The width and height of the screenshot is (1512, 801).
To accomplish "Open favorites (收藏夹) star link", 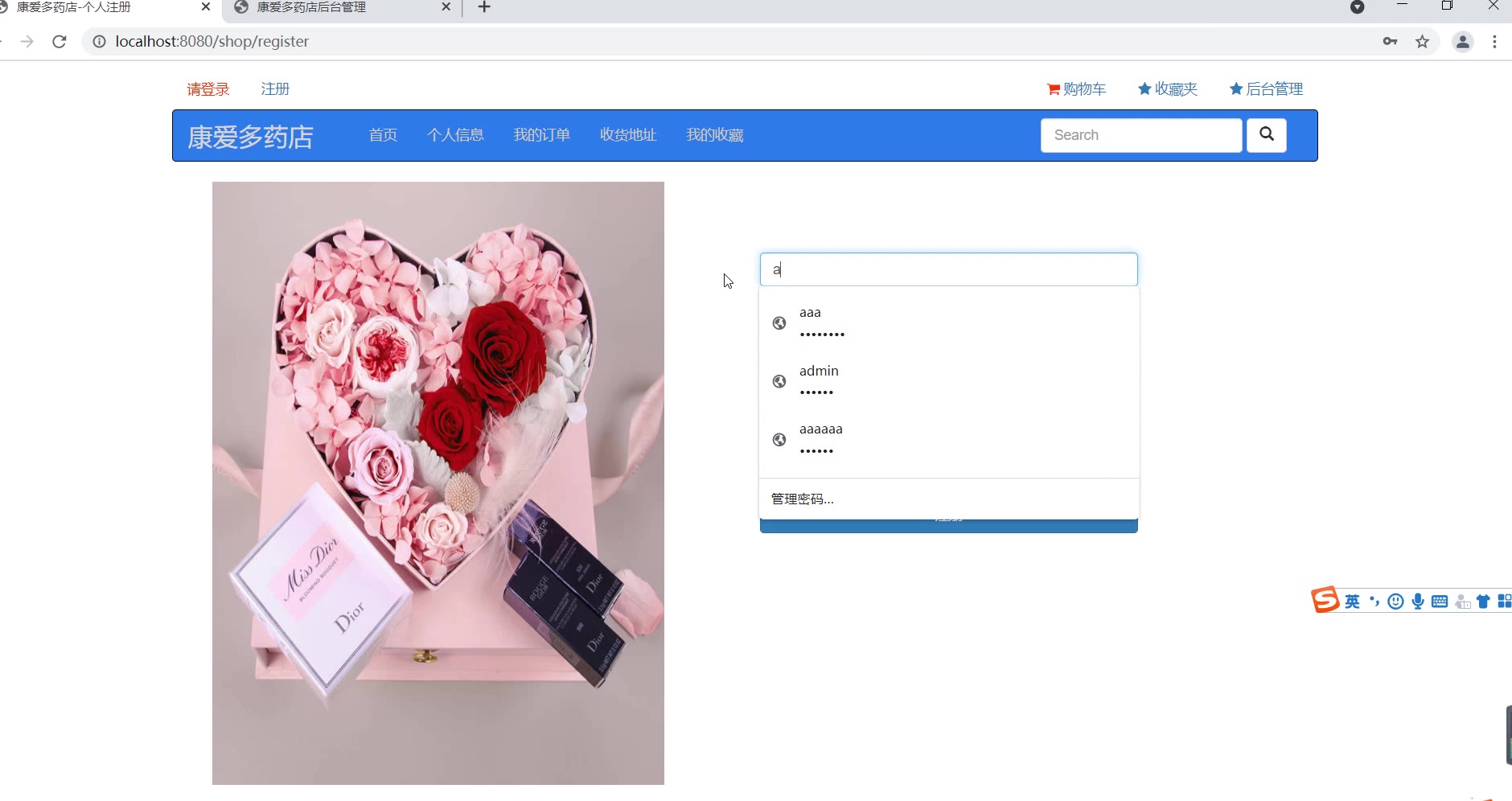I will pos(1168,89).
